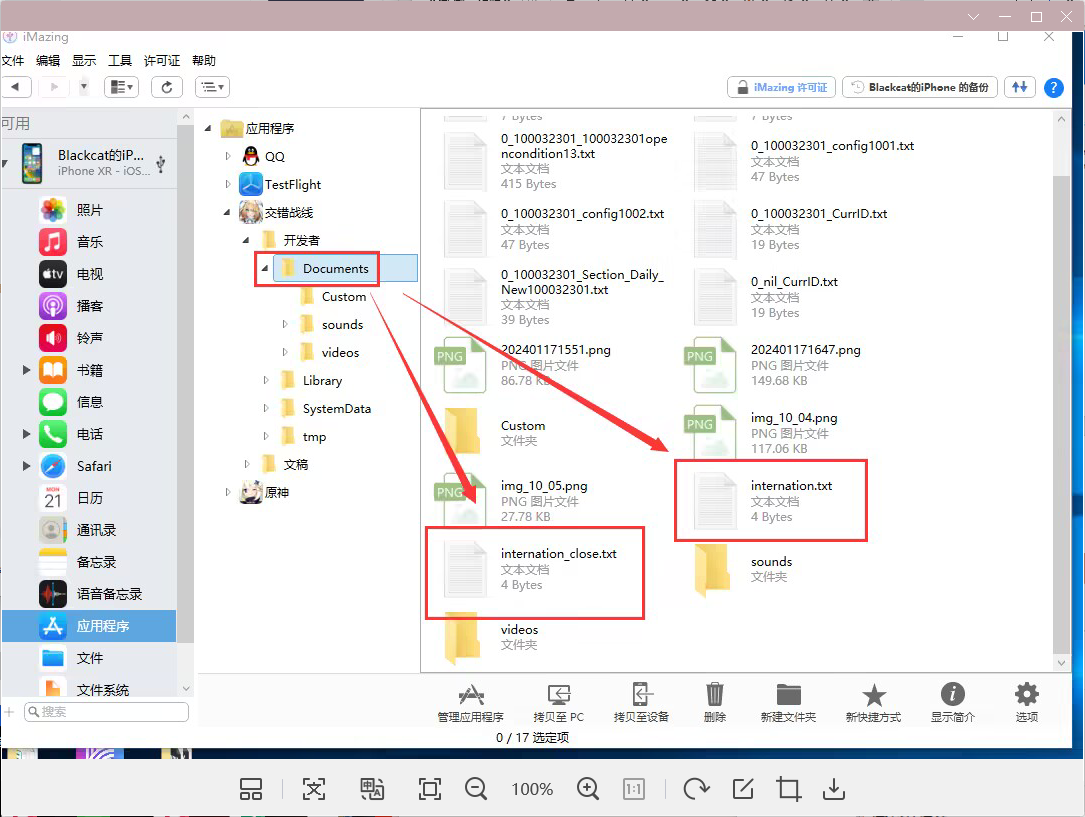Click Copy to Device (拷贝至设备)

(641, 703)
